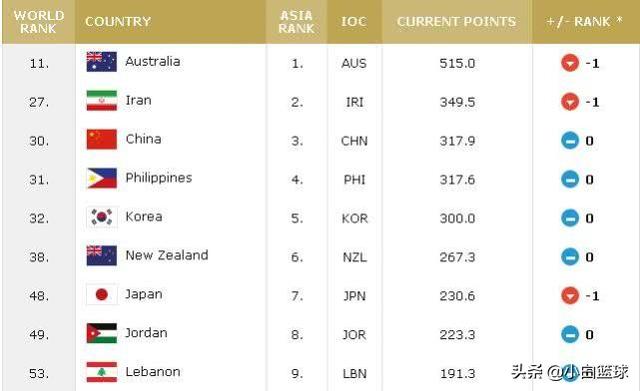Click the Asia Rank column header
This screenshot has height=391, width=640.
[297, 22]
